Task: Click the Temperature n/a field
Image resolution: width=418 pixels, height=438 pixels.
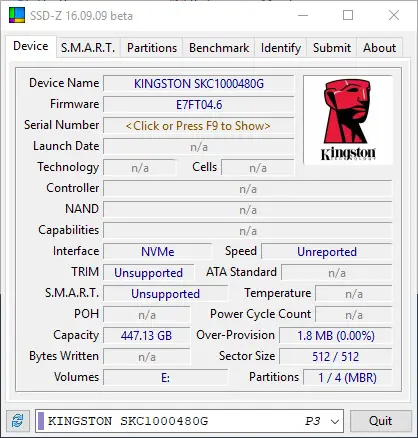Action: [354, 294]
